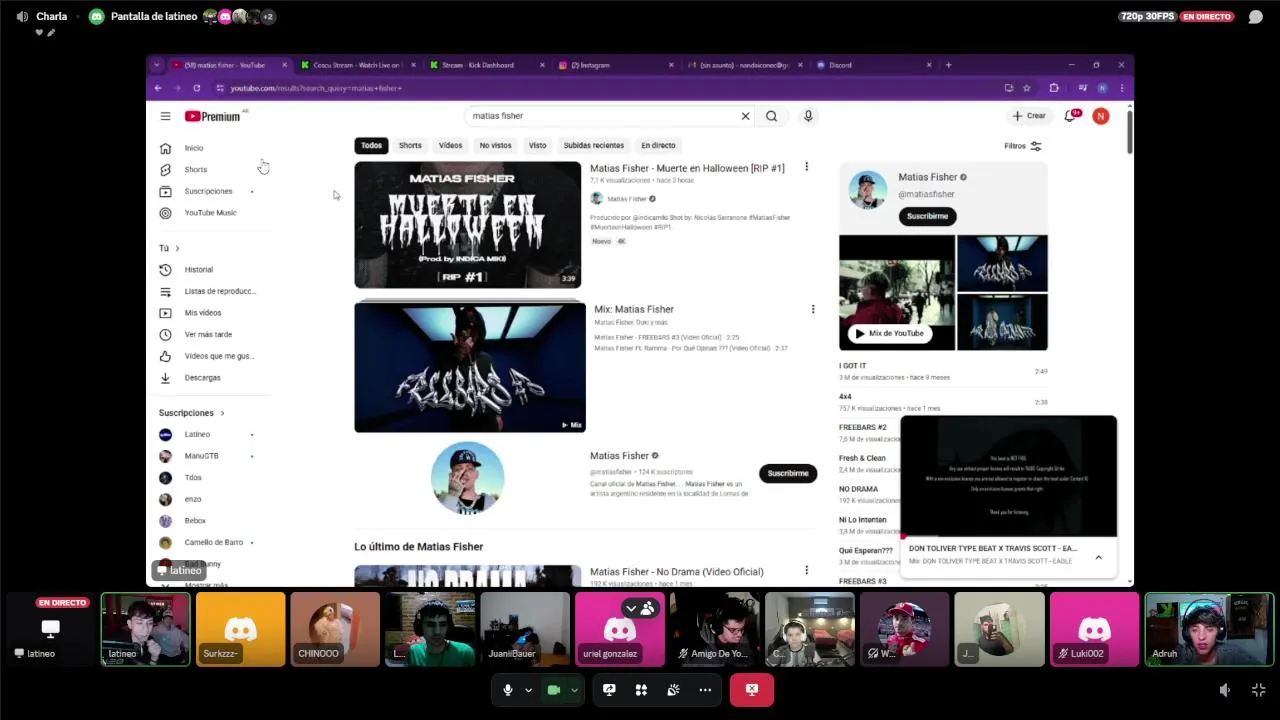1280x720 pixels.
Task: Select the Todos filter chip
Action: click(x=371, y=146)
